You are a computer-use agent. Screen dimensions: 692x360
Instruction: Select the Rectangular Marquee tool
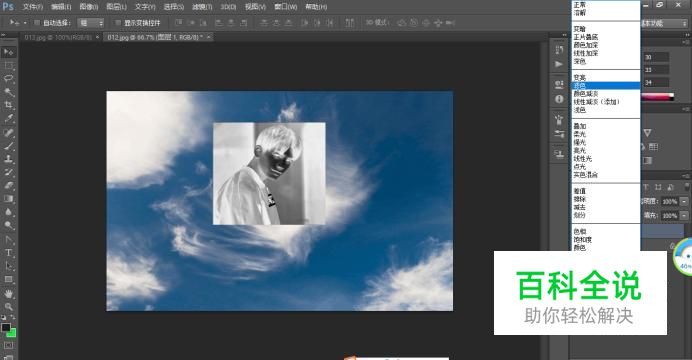click(8, 66)
